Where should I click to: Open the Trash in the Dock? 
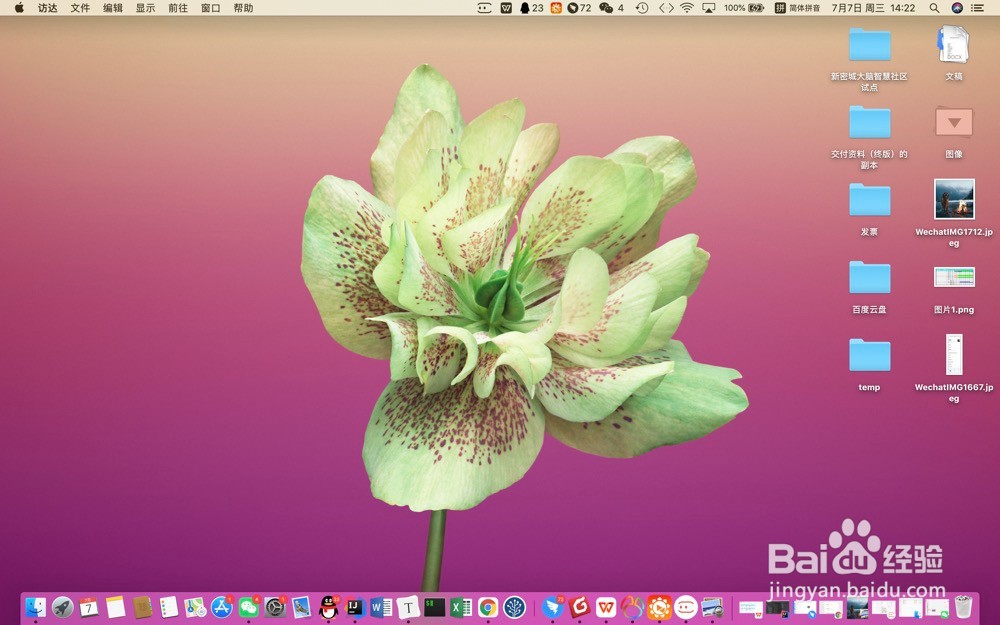[963, 607]
